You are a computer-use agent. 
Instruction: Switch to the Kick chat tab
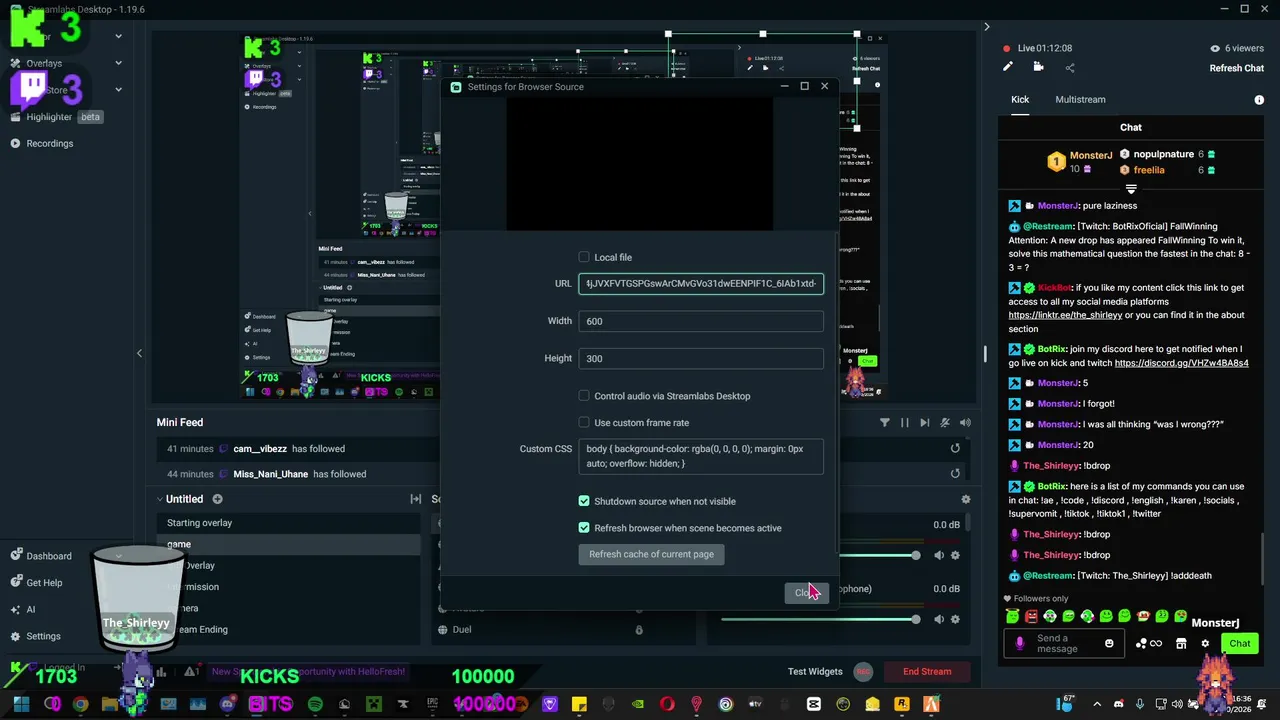(x=1020, y=100)
